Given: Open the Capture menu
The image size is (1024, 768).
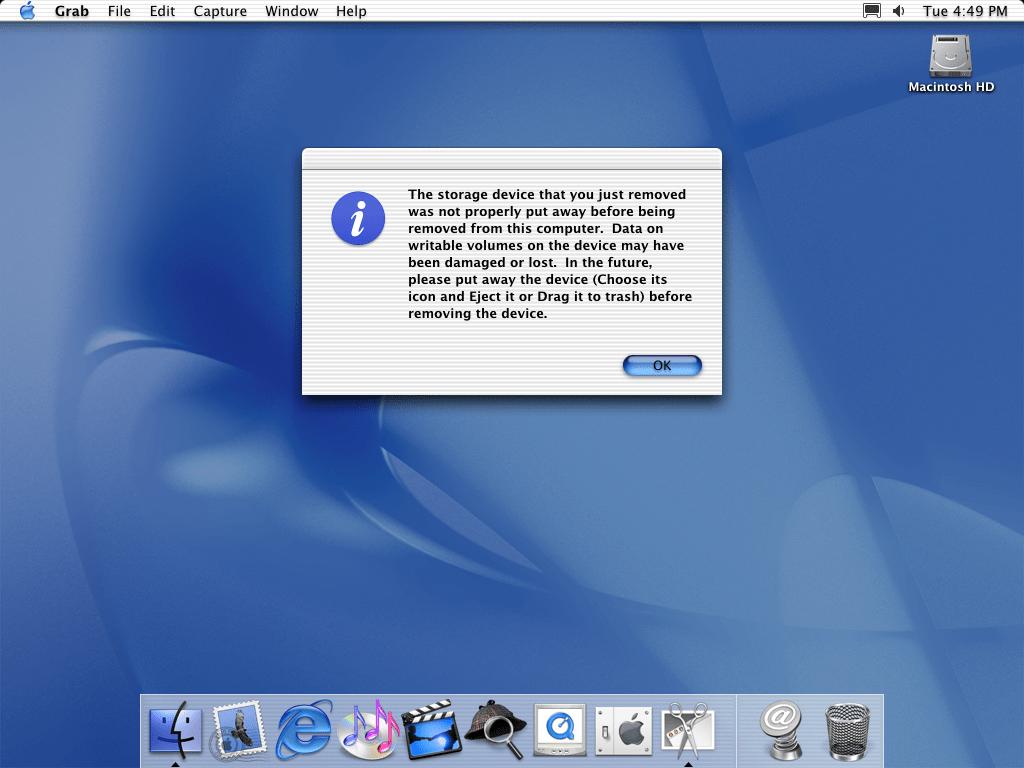Looking at the screenshot, I should pos(220,11).
